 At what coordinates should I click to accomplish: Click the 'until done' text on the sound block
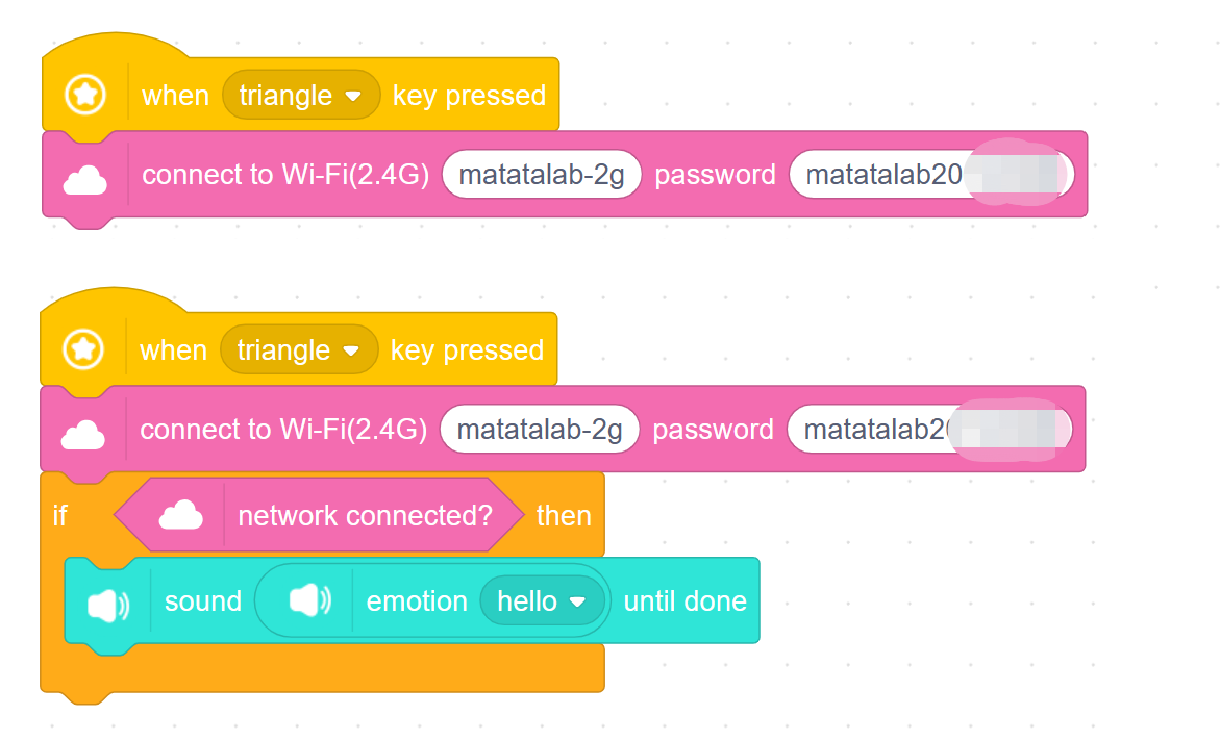coord(685,601)
